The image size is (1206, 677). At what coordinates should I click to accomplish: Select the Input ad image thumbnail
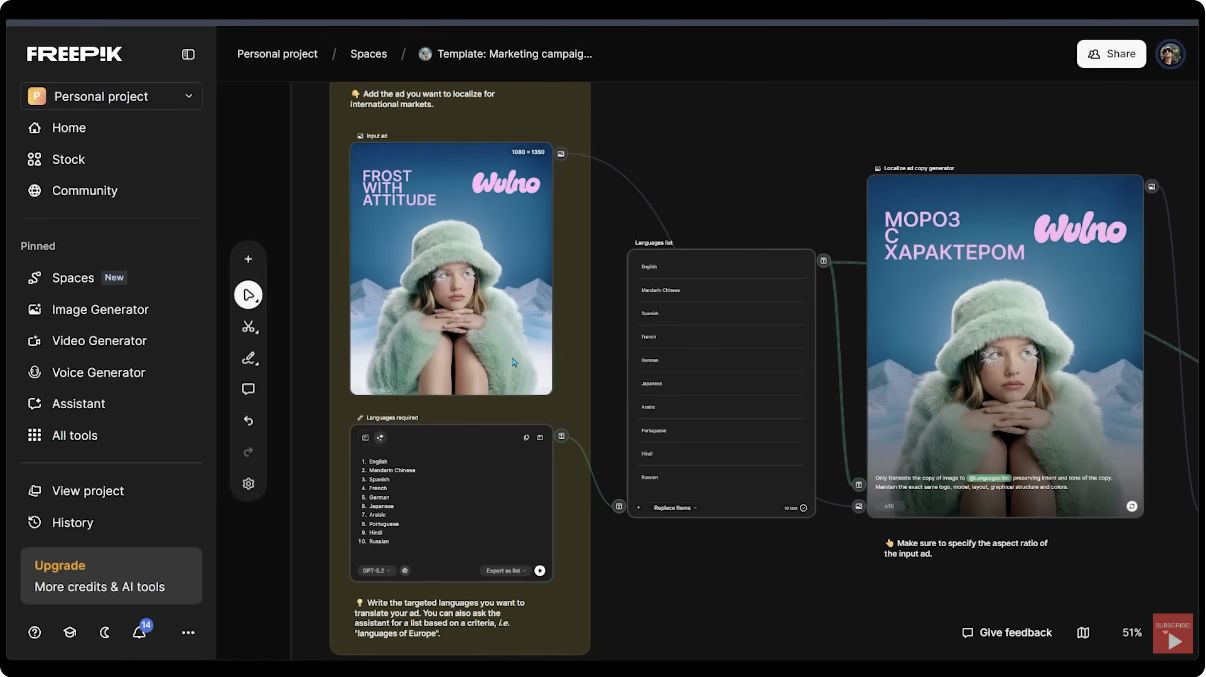[x=451, y=269]
